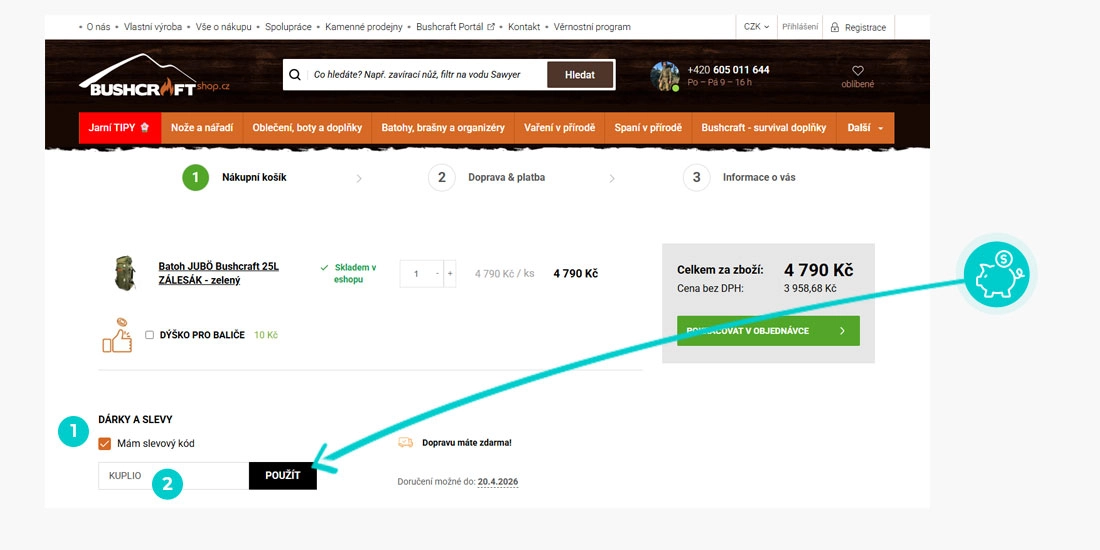
Task: Click the O nás link
Action: [98, 27]
